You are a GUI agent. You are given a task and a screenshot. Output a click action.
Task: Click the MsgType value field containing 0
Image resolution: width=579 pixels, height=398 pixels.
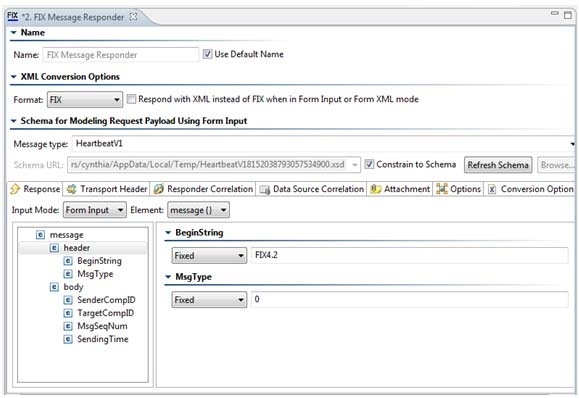pos(410,299)
